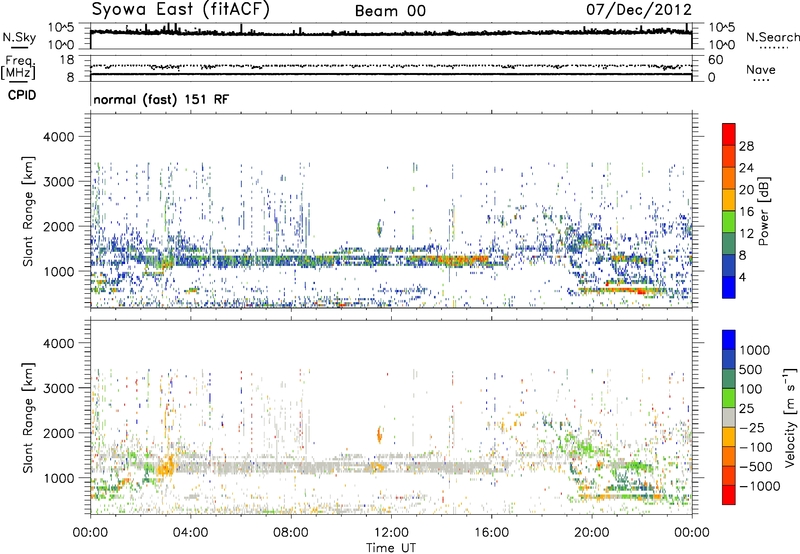Click the 'Time UT' axis title
Image resolution: width=800 pixels, height=554 pixels.
pos(391,548)
